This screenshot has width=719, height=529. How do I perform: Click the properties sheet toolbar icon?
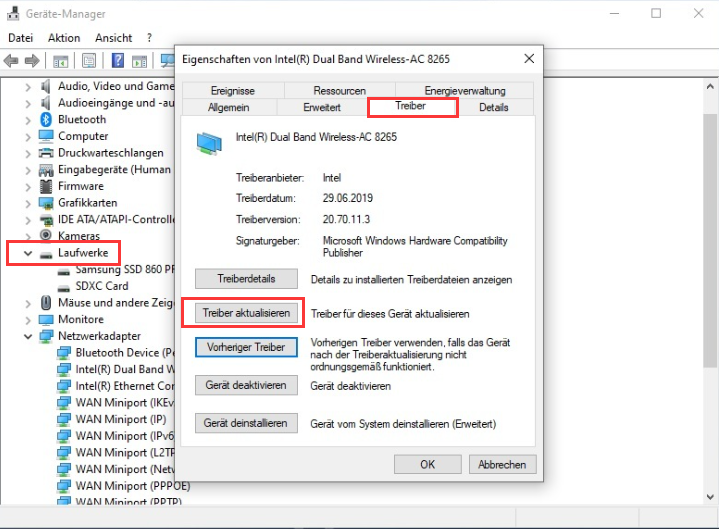[x=90, y=61]
